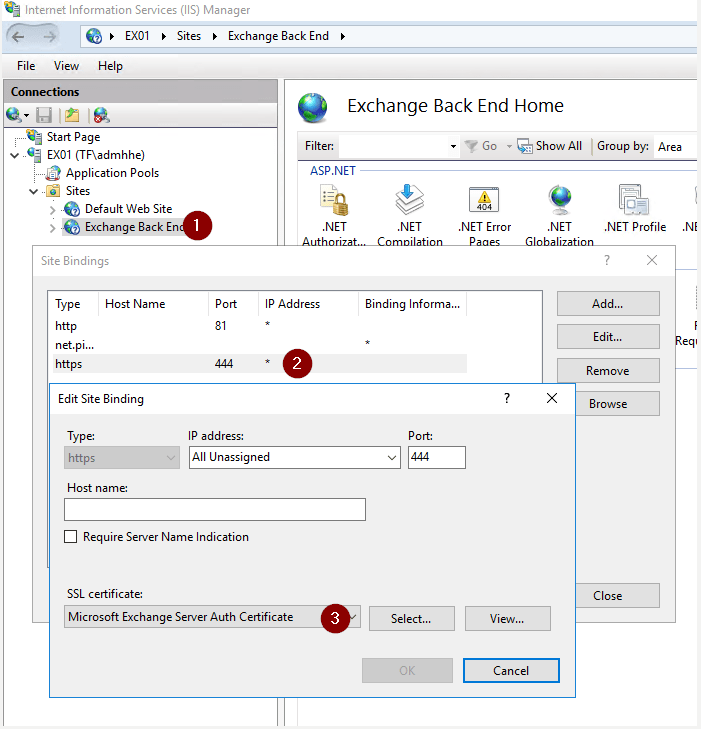This screenshot has width=701, height=729.
Task: Click Edit... in Site Bindings
Action: [x=608, y=337]
